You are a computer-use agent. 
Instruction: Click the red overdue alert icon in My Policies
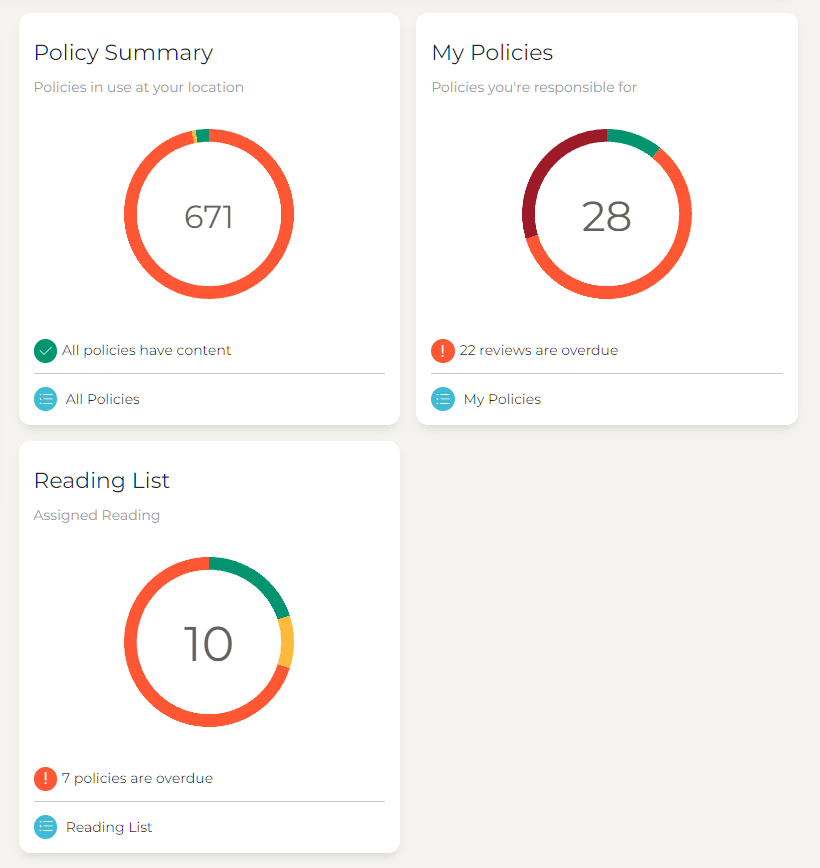pyautogui.click(x=443, y=351)
